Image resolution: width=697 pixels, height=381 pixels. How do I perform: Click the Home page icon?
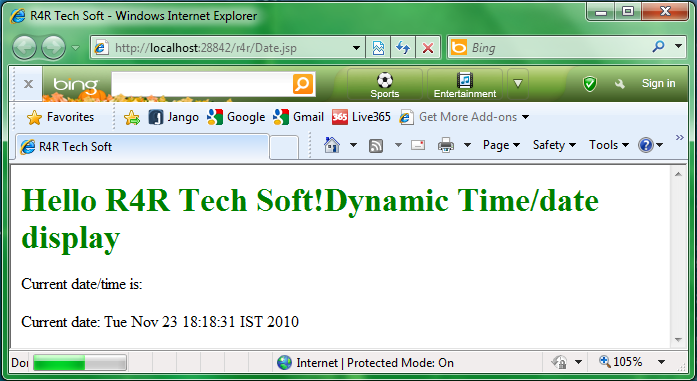(x=332, y=145)
